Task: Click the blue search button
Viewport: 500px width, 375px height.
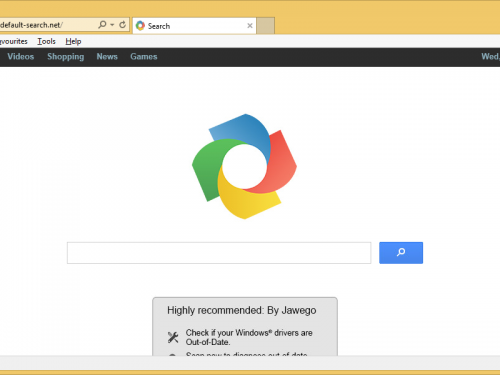Action: pos(401,253)
